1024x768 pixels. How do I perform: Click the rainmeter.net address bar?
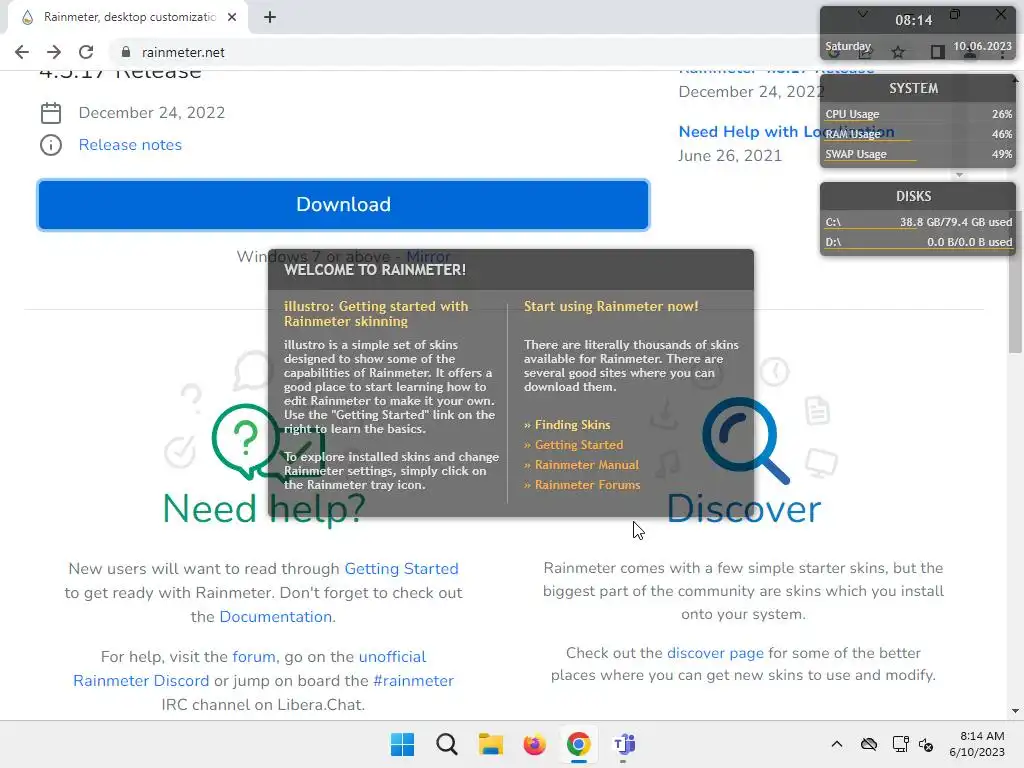(457, 52)
